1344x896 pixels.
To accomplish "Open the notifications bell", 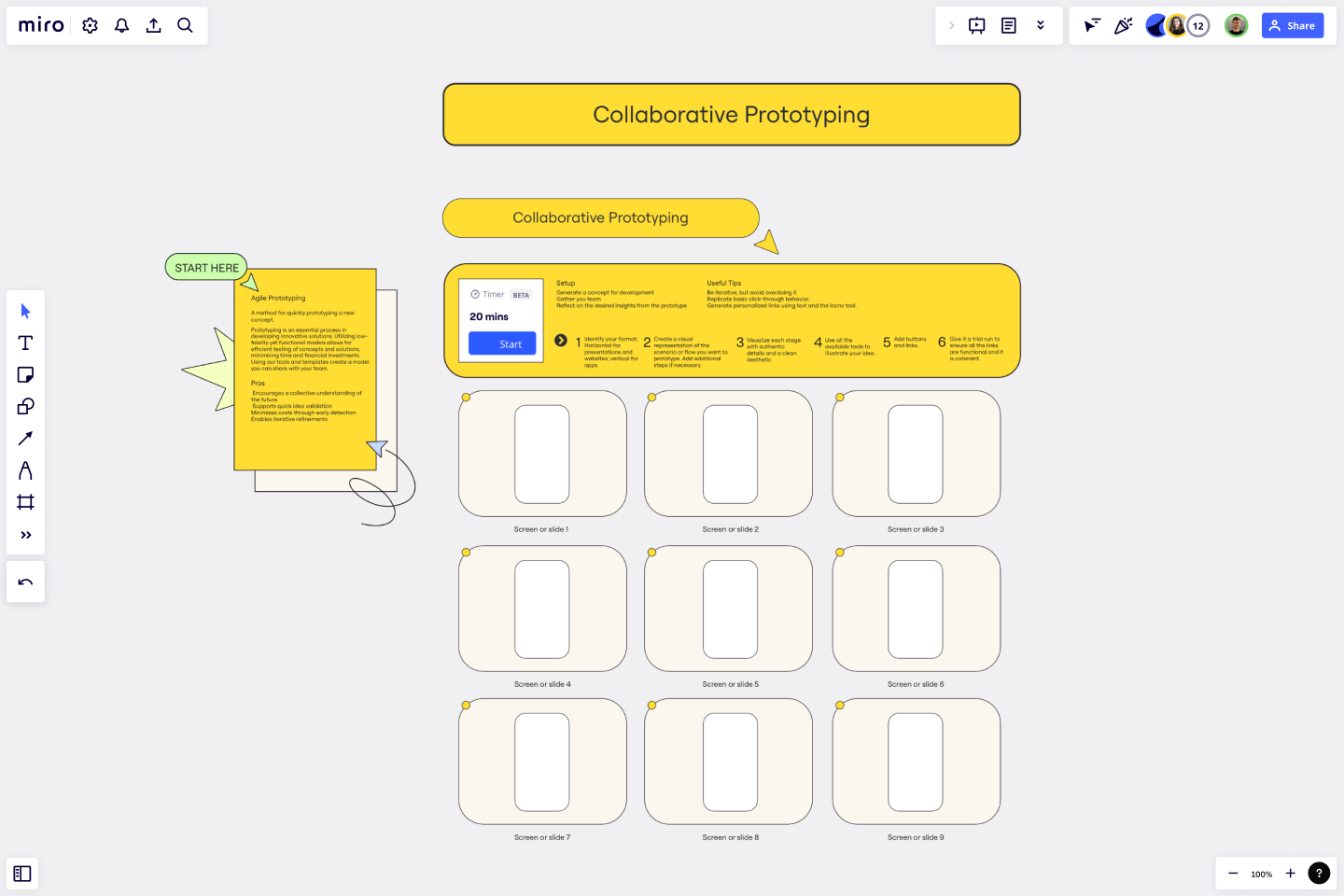I will point(121,25).
